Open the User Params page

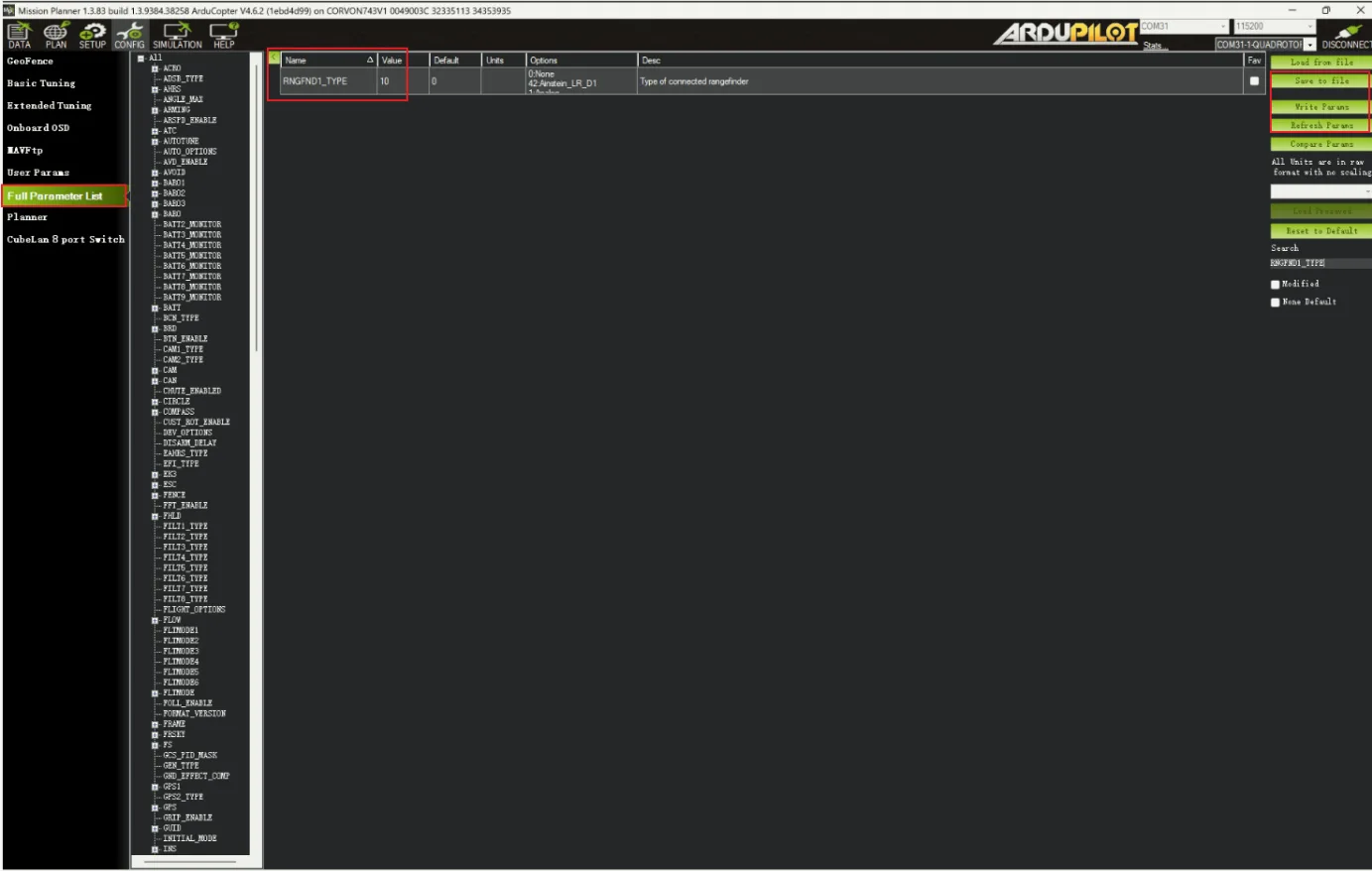coord(38,173)
